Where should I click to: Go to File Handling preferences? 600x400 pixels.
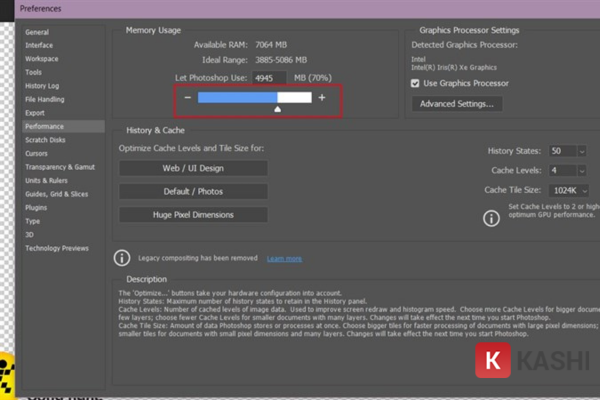[45, 99]
